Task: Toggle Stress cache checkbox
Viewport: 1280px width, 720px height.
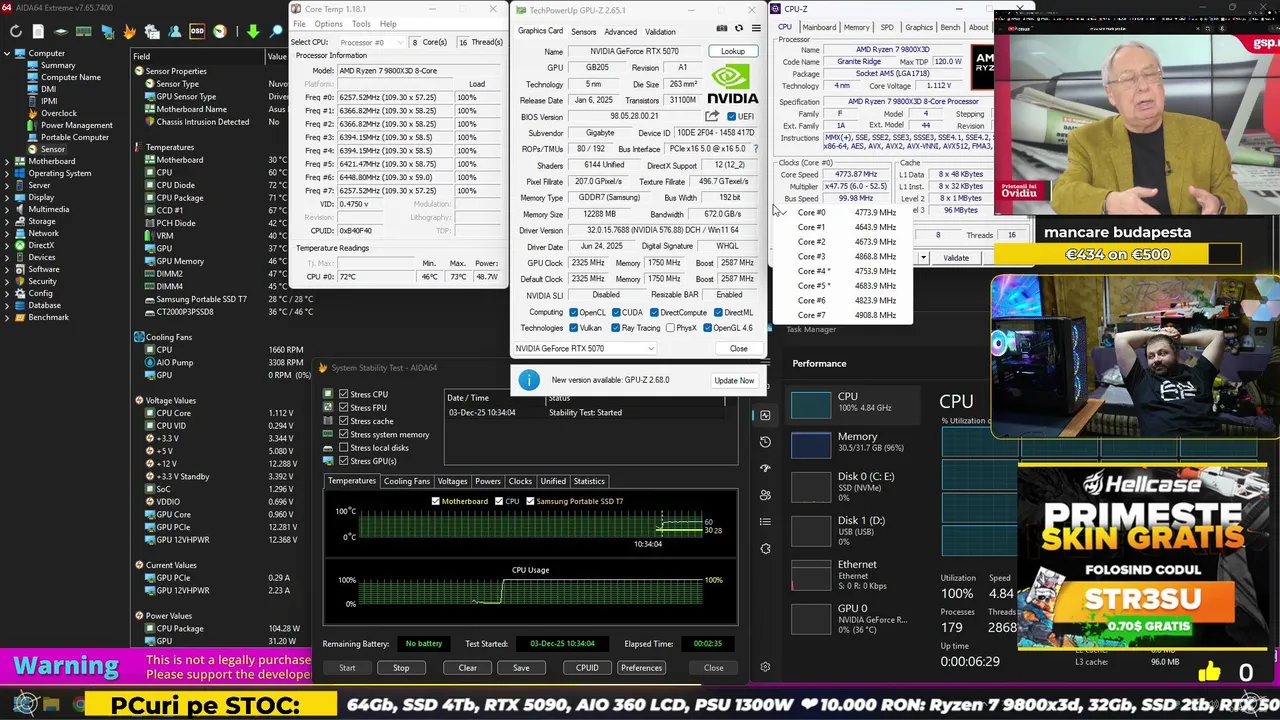Action: point(343,421)
